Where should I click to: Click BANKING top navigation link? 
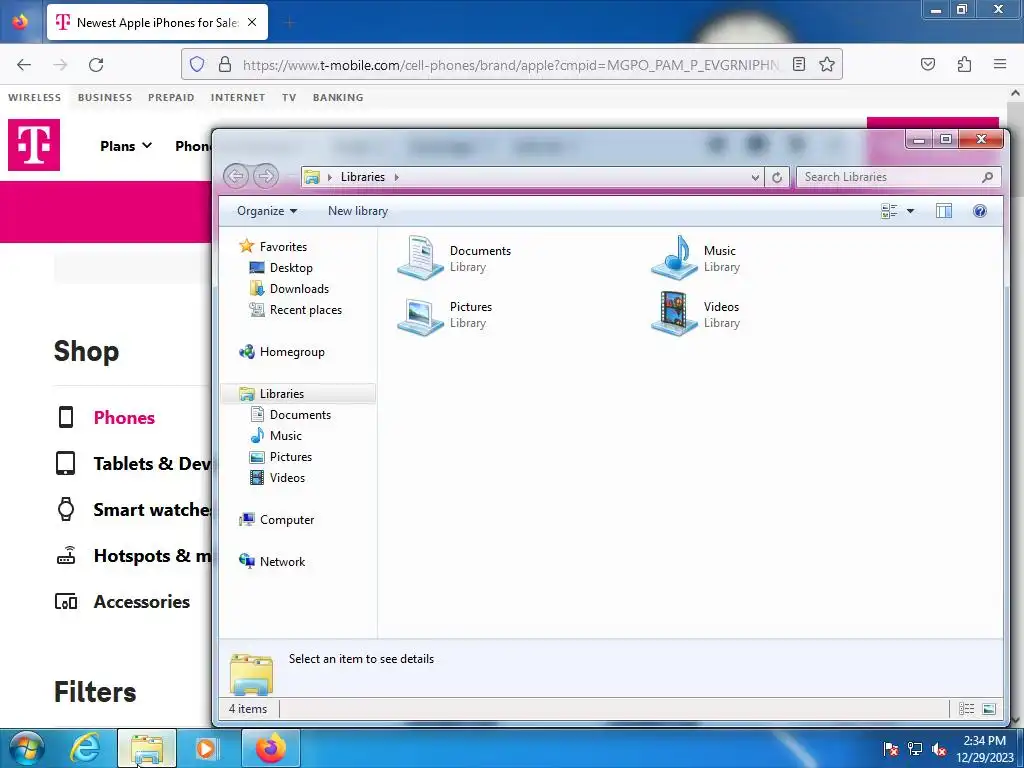338,97
